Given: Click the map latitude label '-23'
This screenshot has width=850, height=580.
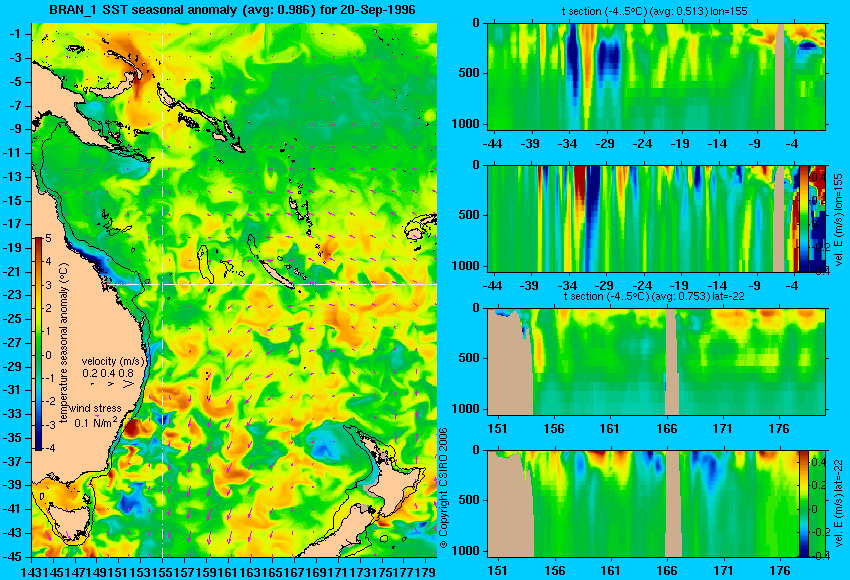Looking at the screenshot, I should (12, 295).
